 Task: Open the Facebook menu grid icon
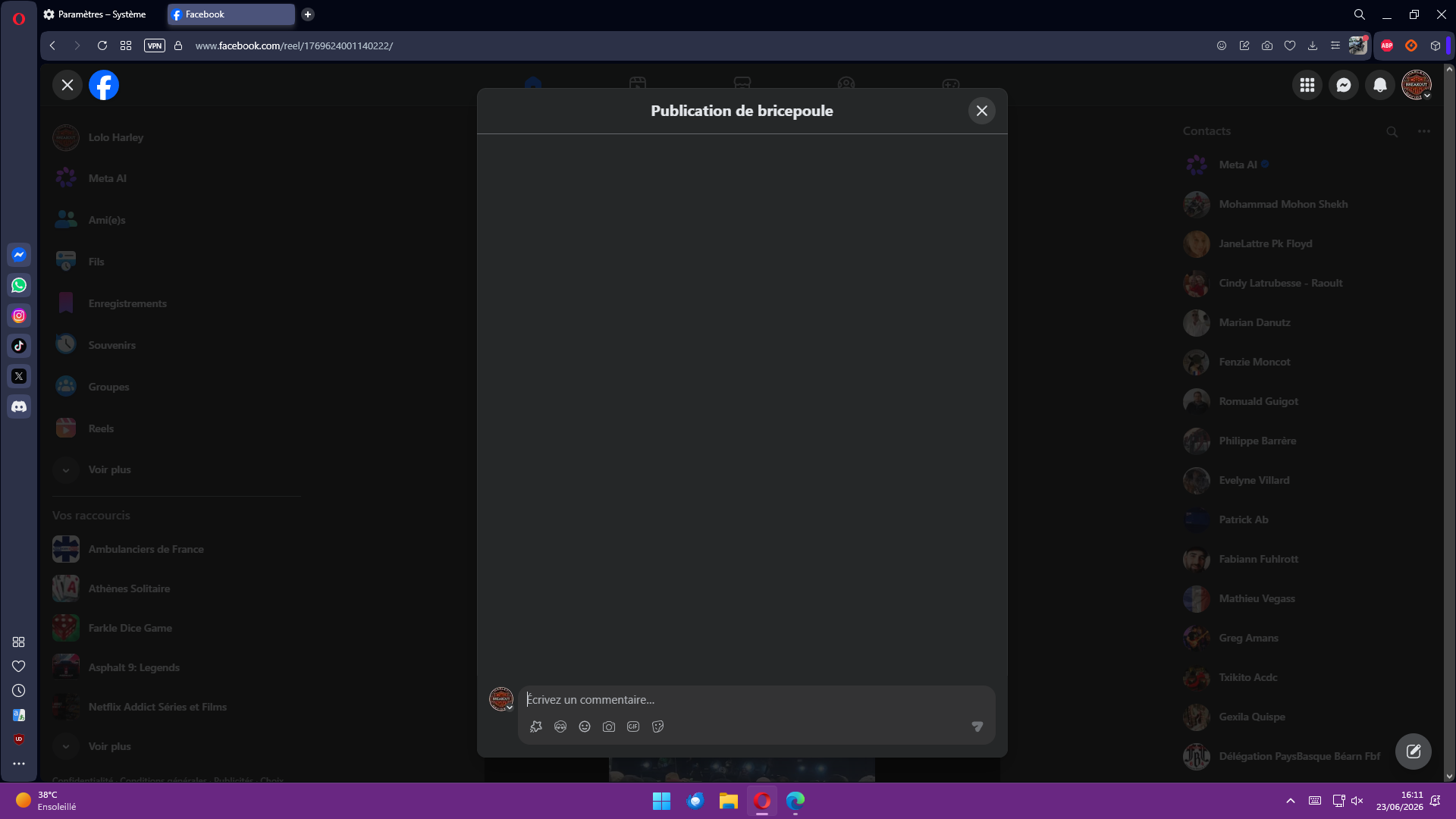(x=1307, y=85)
